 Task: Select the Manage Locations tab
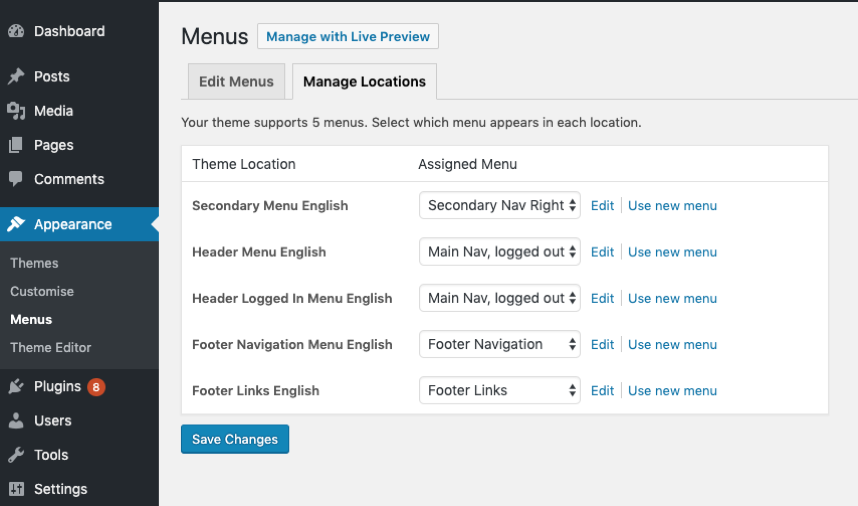(x=364, y=82)
